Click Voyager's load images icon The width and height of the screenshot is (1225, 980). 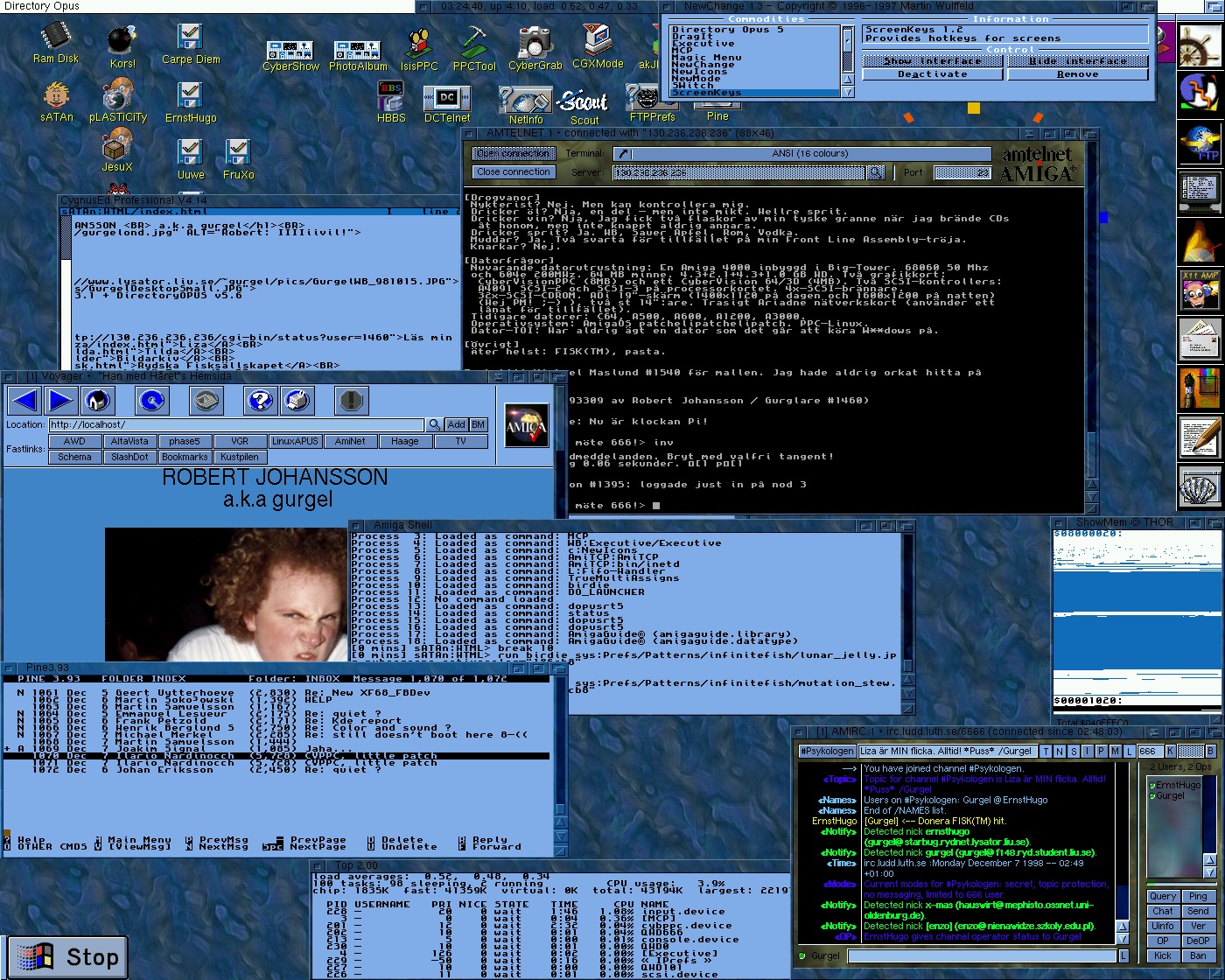tap(206, 401)
